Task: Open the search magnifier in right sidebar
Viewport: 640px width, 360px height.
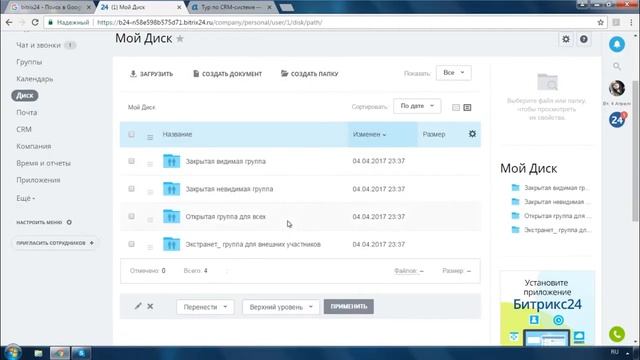Action: (617, 66)
